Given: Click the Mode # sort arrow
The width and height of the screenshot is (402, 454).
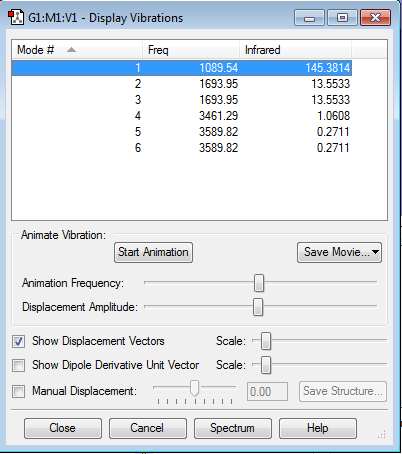Looking at the screenshot, I should pyautogui.click(x=71, y=50).
